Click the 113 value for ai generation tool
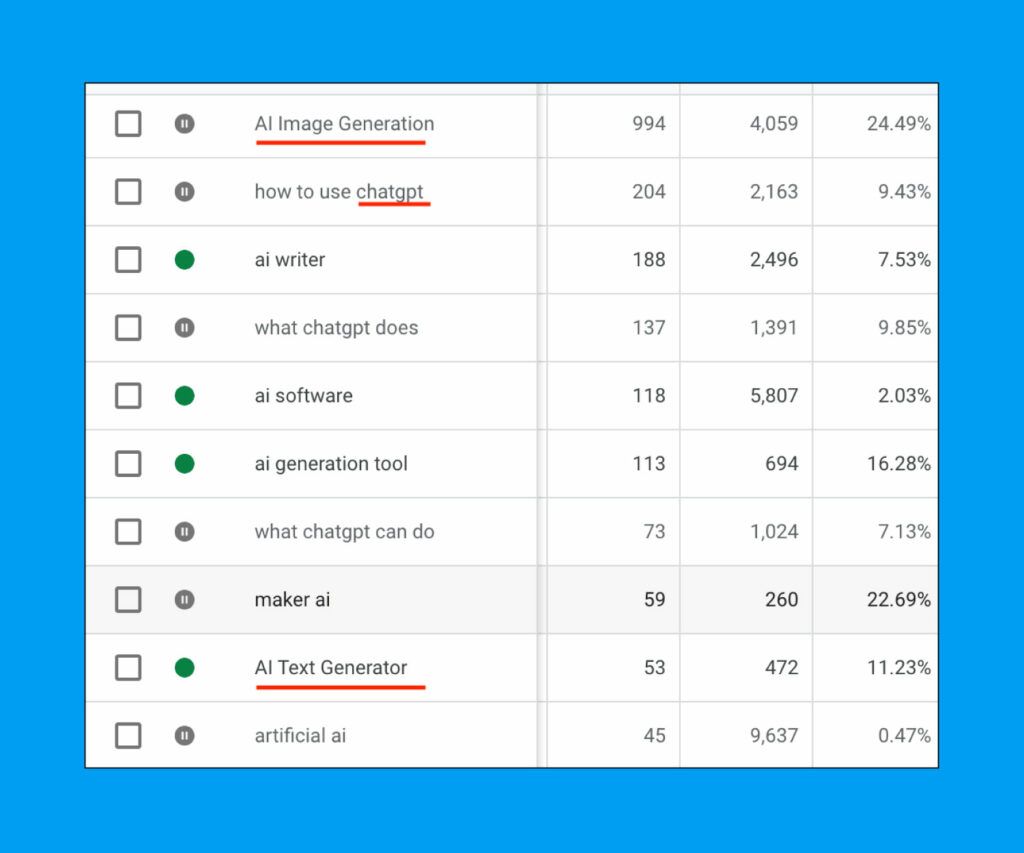Screen dimensions: 1024x853 click(x=649, y=464)
